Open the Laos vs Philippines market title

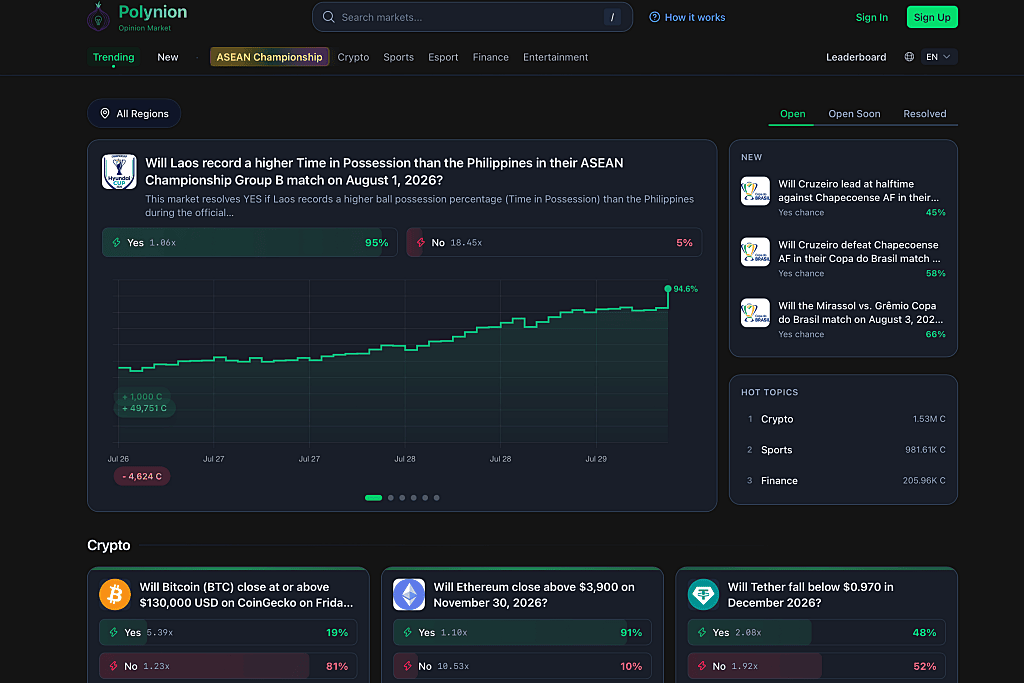click(x=384, y=171)
